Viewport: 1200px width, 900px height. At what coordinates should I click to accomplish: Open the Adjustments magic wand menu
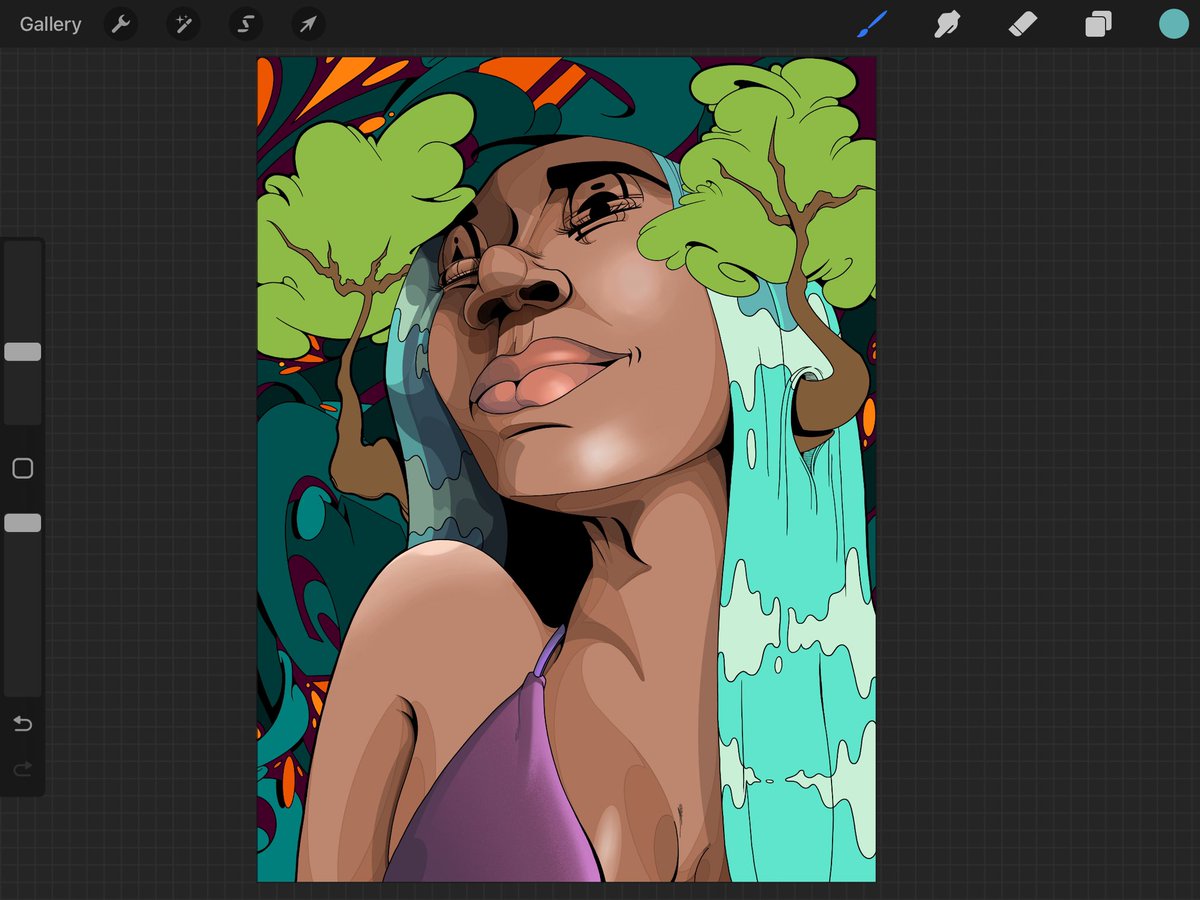click(183, 24)
